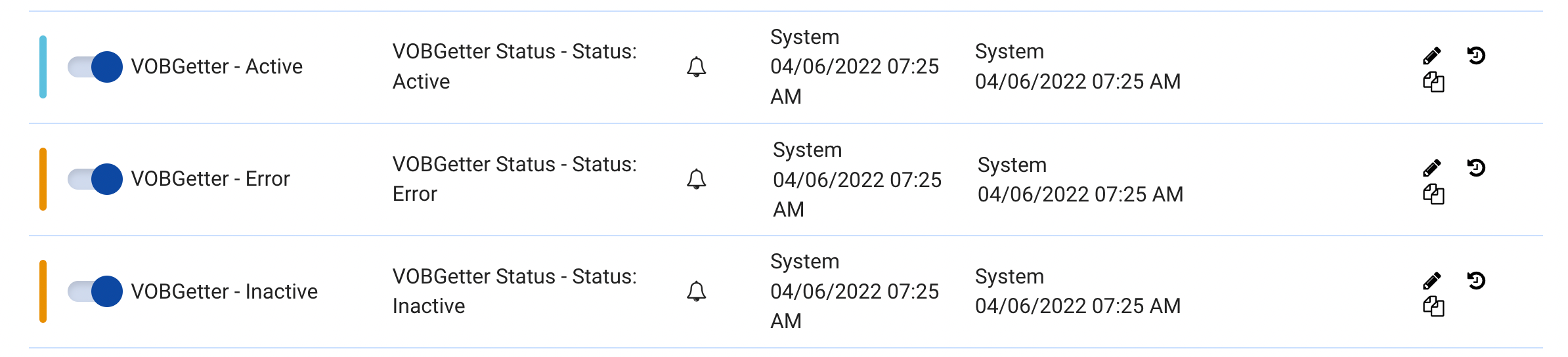Image resolution: width=1568 pixels, height=357 pixels.
Task: Duplicate the VOBGetter - Error rule
Action: (x=1433, y=195)
